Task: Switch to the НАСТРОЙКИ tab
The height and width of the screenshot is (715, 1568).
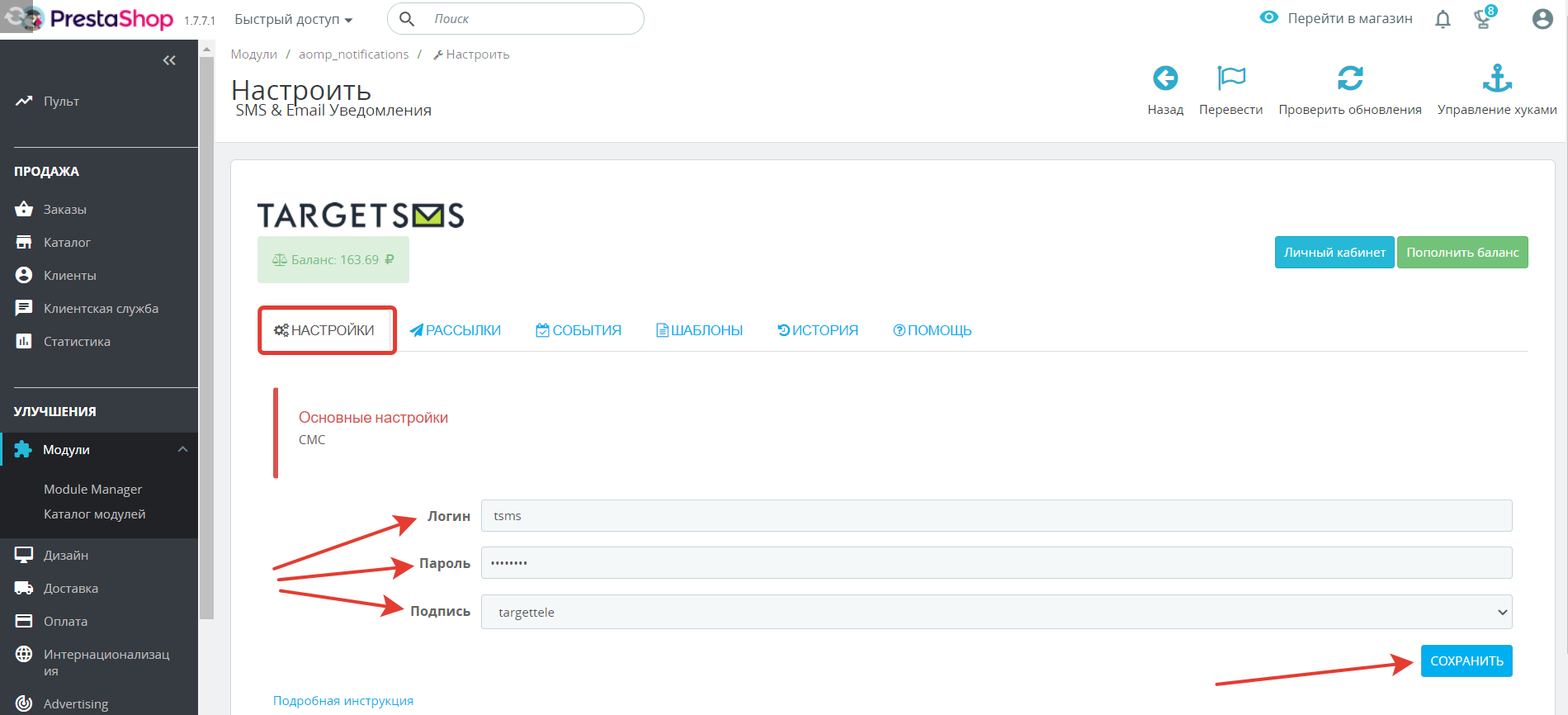Action: pyautogui.click(x=324, y=330)
